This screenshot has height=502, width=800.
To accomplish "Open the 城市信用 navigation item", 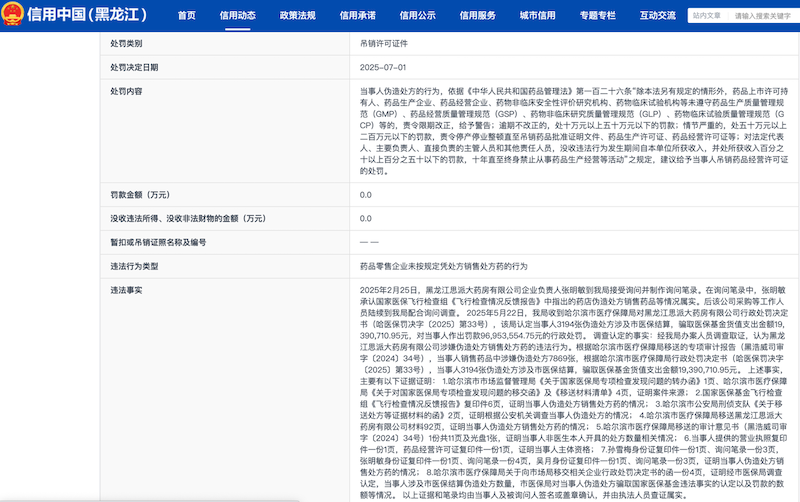I will (538, 16).
